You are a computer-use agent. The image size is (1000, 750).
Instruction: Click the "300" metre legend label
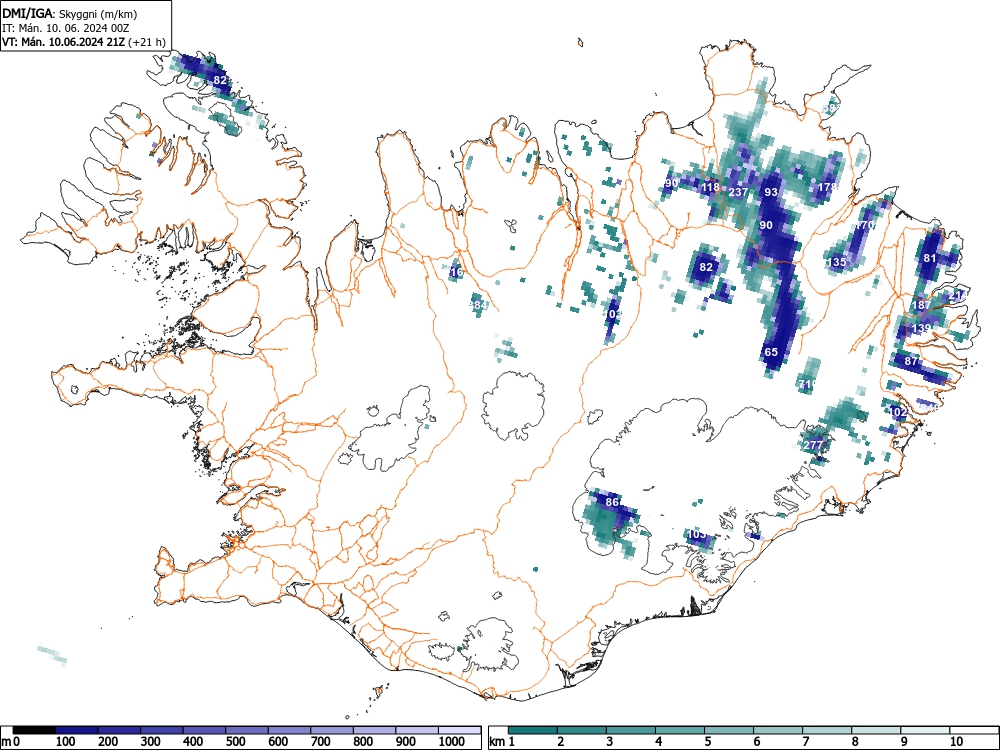(x=151, y=742)
